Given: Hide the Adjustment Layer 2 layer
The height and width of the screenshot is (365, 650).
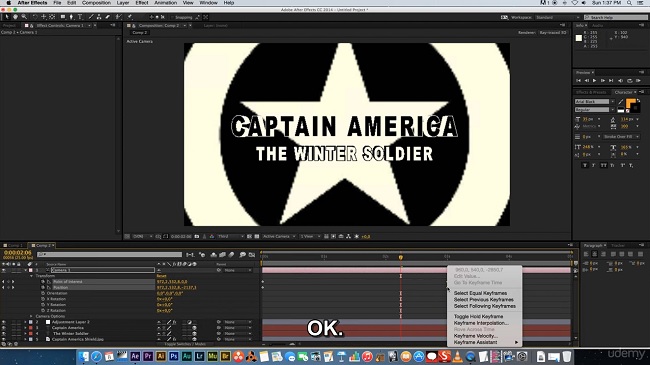Looking at the screenshot, I should (4, 322).
